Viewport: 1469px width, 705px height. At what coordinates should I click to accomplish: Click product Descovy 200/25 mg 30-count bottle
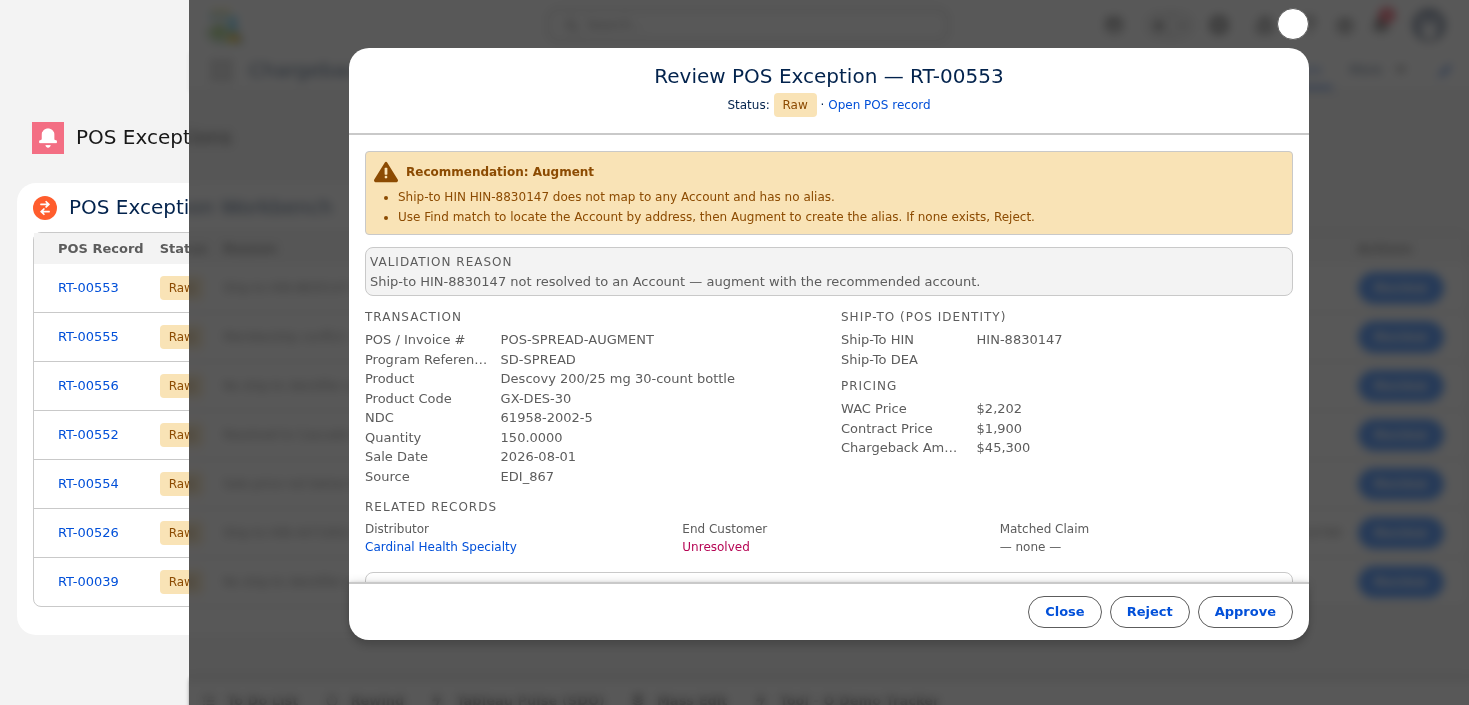click(618, 379)
